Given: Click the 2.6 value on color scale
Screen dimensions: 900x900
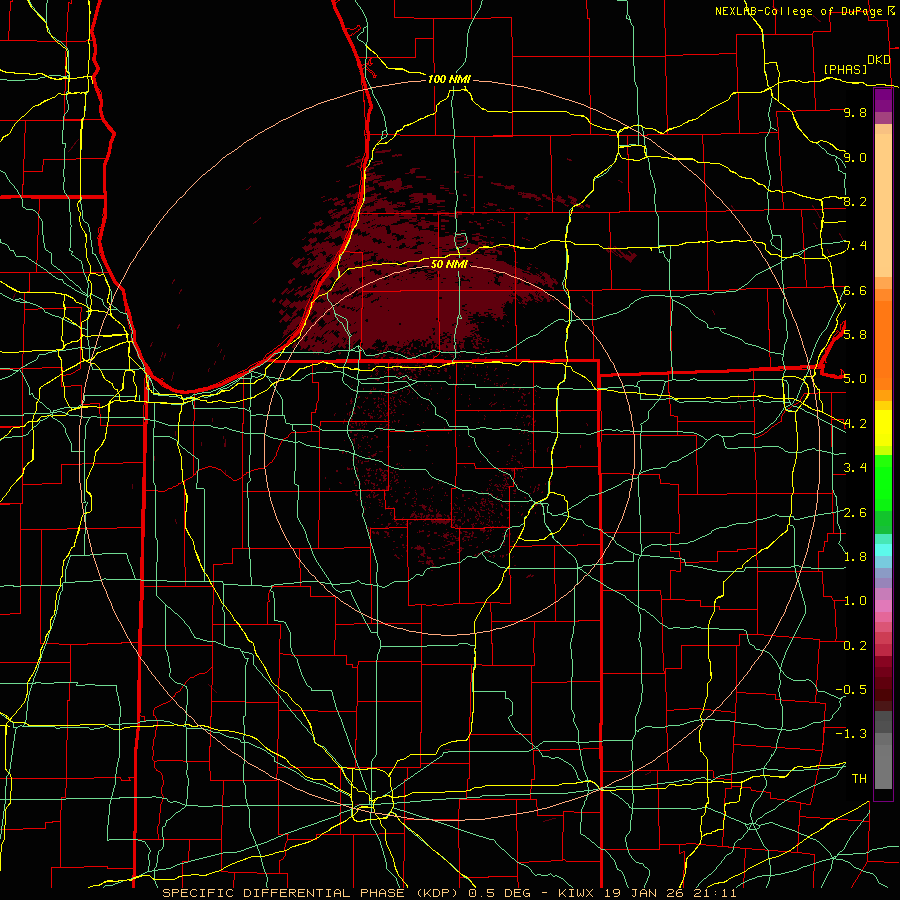Looking at the screenshot, I should [855, 512].
